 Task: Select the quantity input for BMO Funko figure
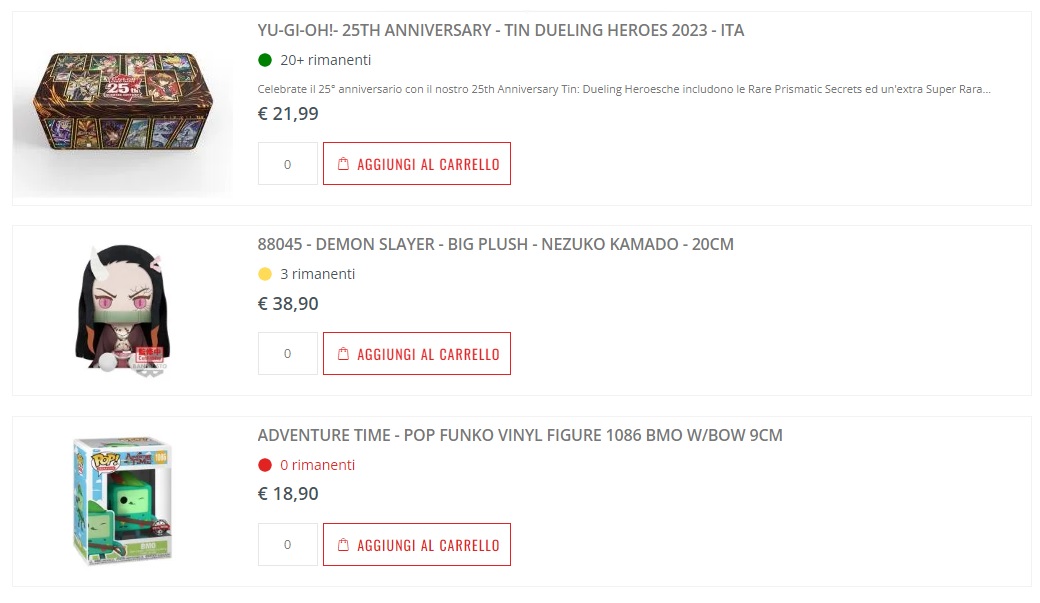point(287,545)
